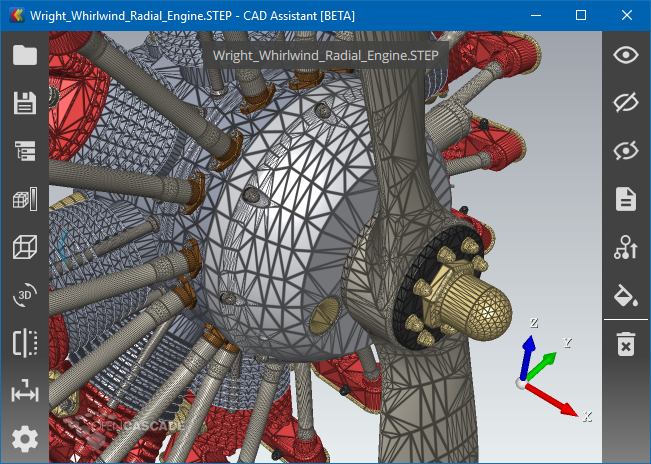Hide selected objects with the crossed eye icon
This screenshot has width=651, height=464.
[626, 103]
